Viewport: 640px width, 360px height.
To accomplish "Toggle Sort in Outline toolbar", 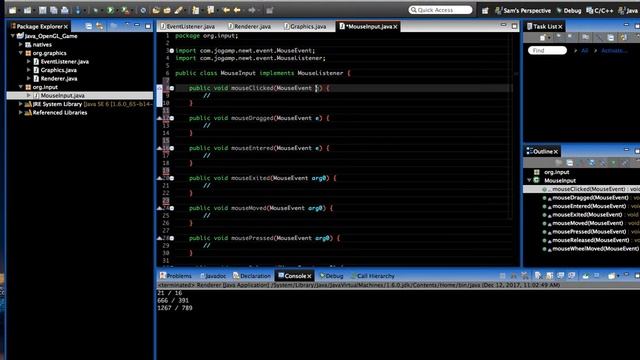I will 581,163.
